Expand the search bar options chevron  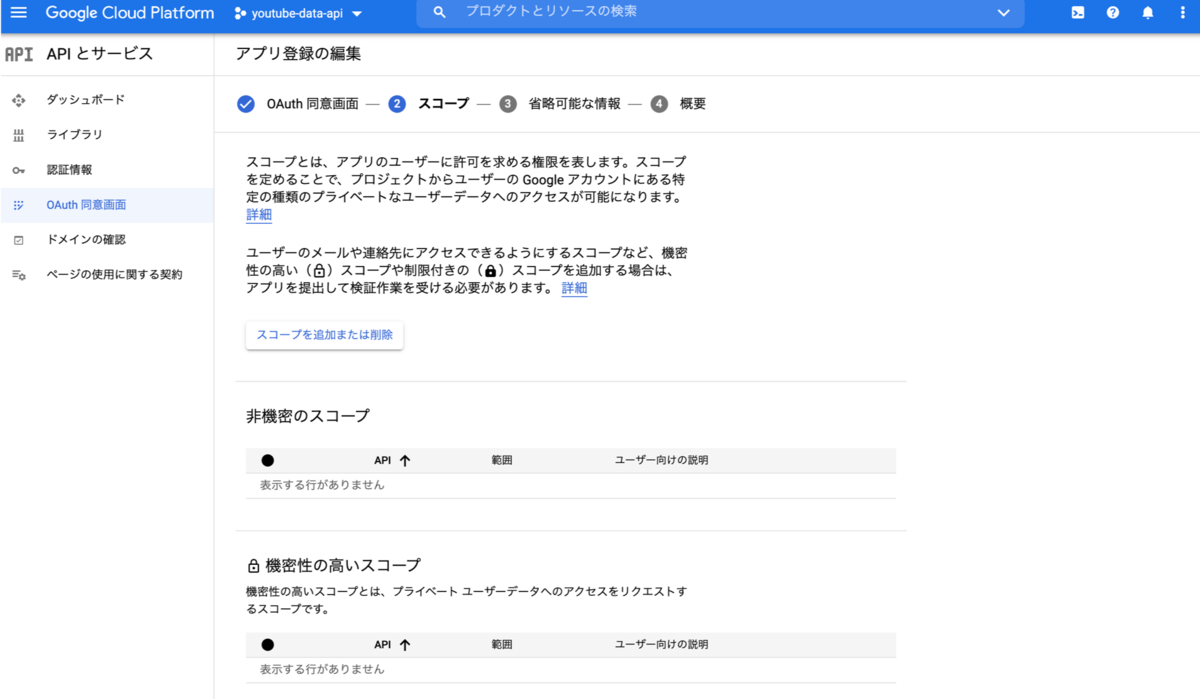click(1003, 14)
